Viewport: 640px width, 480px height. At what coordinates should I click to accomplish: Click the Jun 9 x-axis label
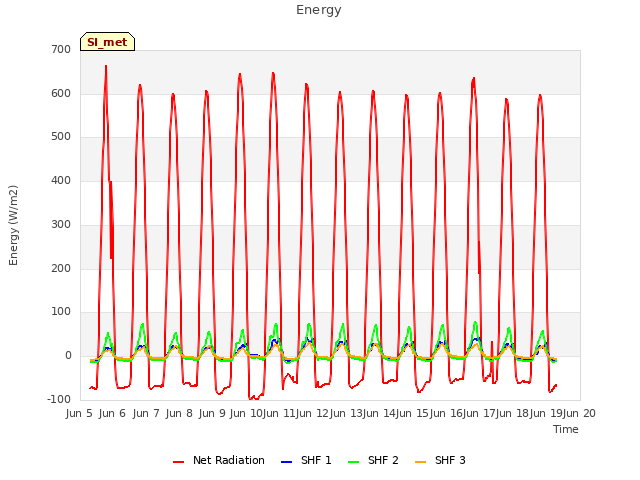[212, 413]
